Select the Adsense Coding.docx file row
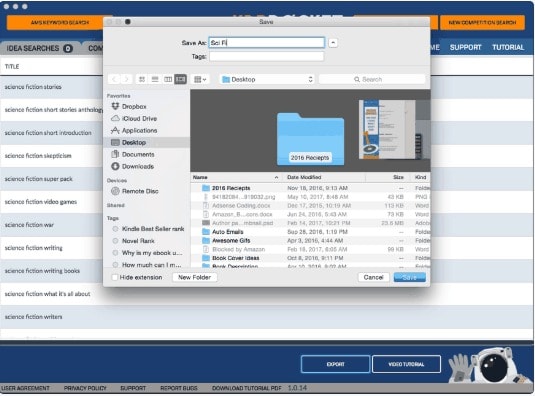535x396 pixels. (310, 205)
